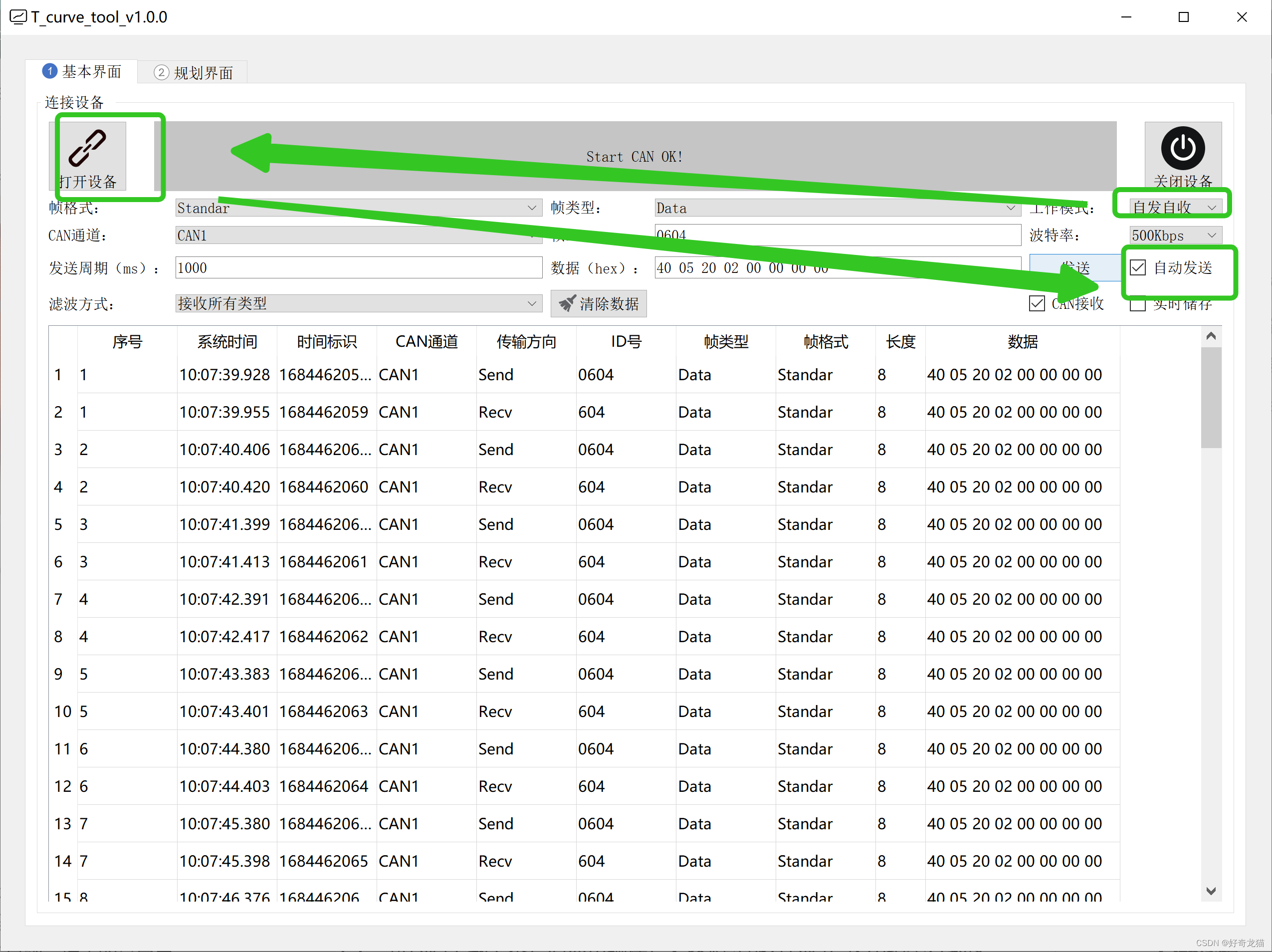Click the ID input field showing 0604
This screenshot has width=1272, height=952.
point(837,235)
